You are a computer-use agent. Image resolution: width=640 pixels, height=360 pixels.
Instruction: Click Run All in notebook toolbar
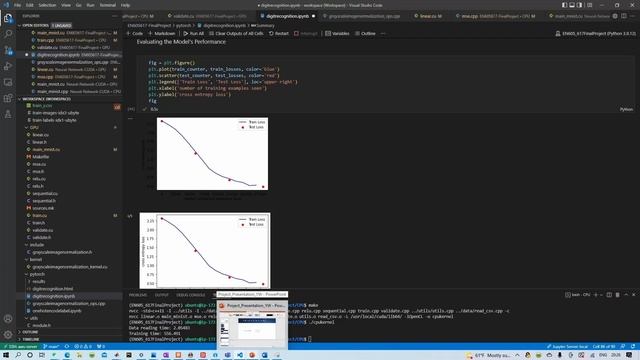click(193, 33)
